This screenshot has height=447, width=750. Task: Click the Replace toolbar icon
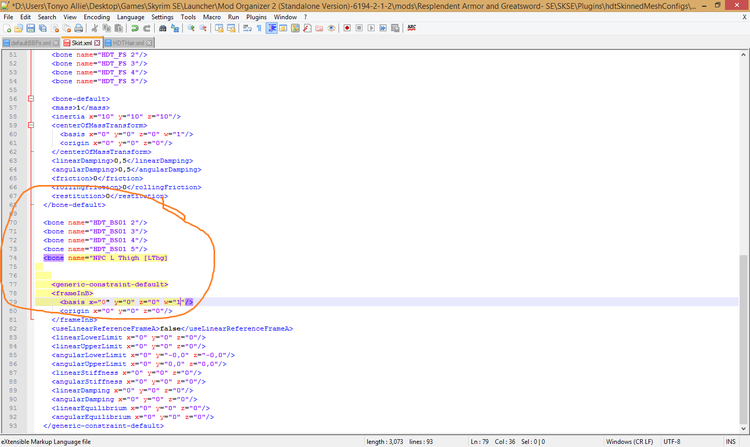point(175,29)
